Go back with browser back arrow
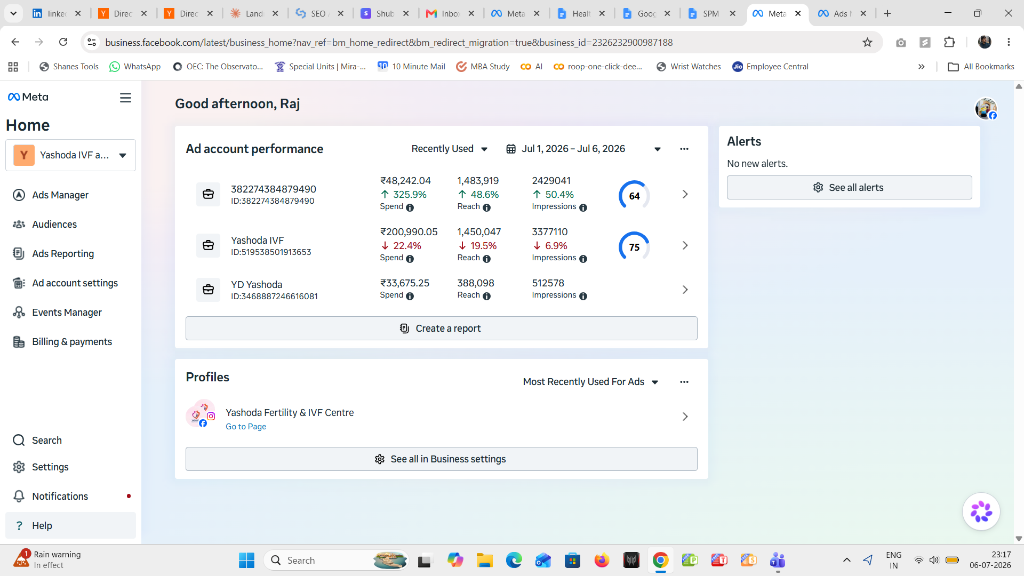Viewport: 1024px width, 576px height. coord(15,42)
